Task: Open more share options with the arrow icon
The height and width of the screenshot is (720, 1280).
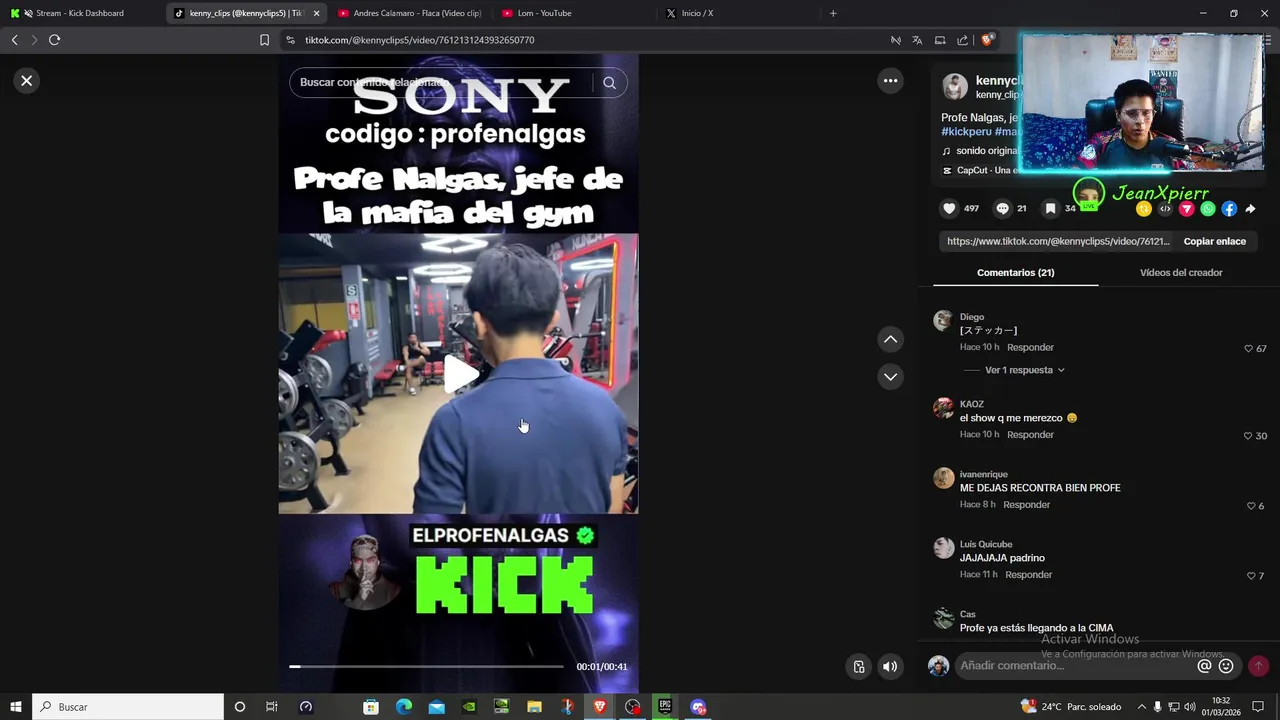Action: pos(1250,209)
